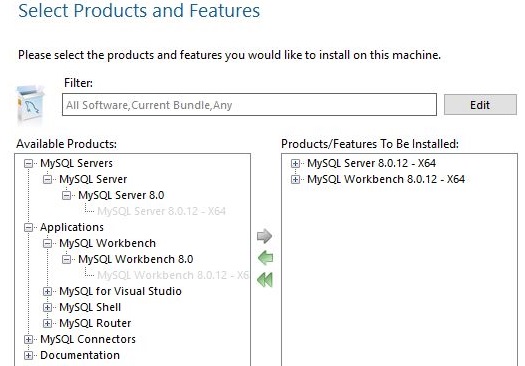
Task: Click the green remove-product left arrow
Action: click(x=266, y=258)
